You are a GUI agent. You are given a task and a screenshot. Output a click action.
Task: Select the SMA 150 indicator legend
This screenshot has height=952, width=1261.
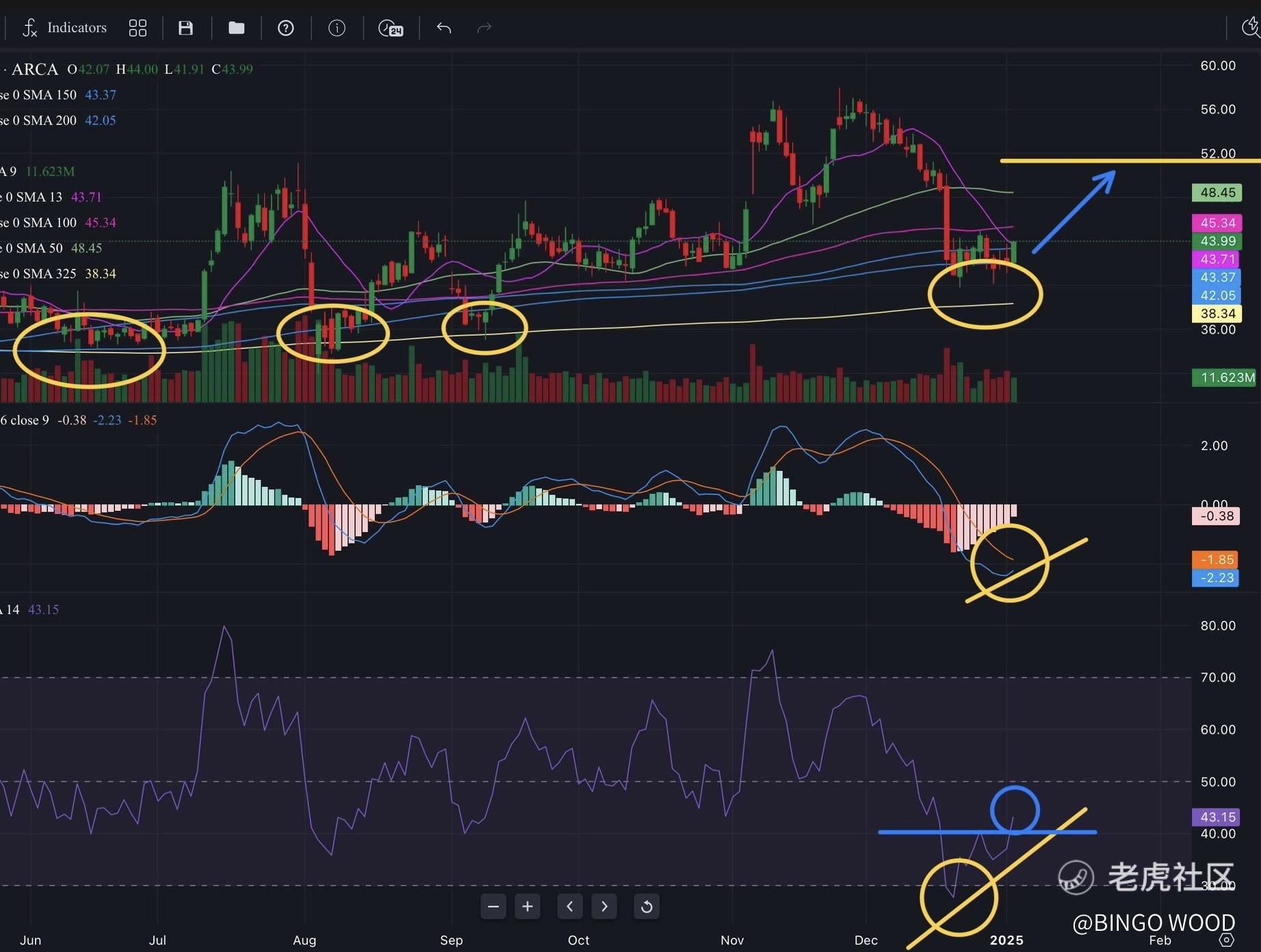58,95
